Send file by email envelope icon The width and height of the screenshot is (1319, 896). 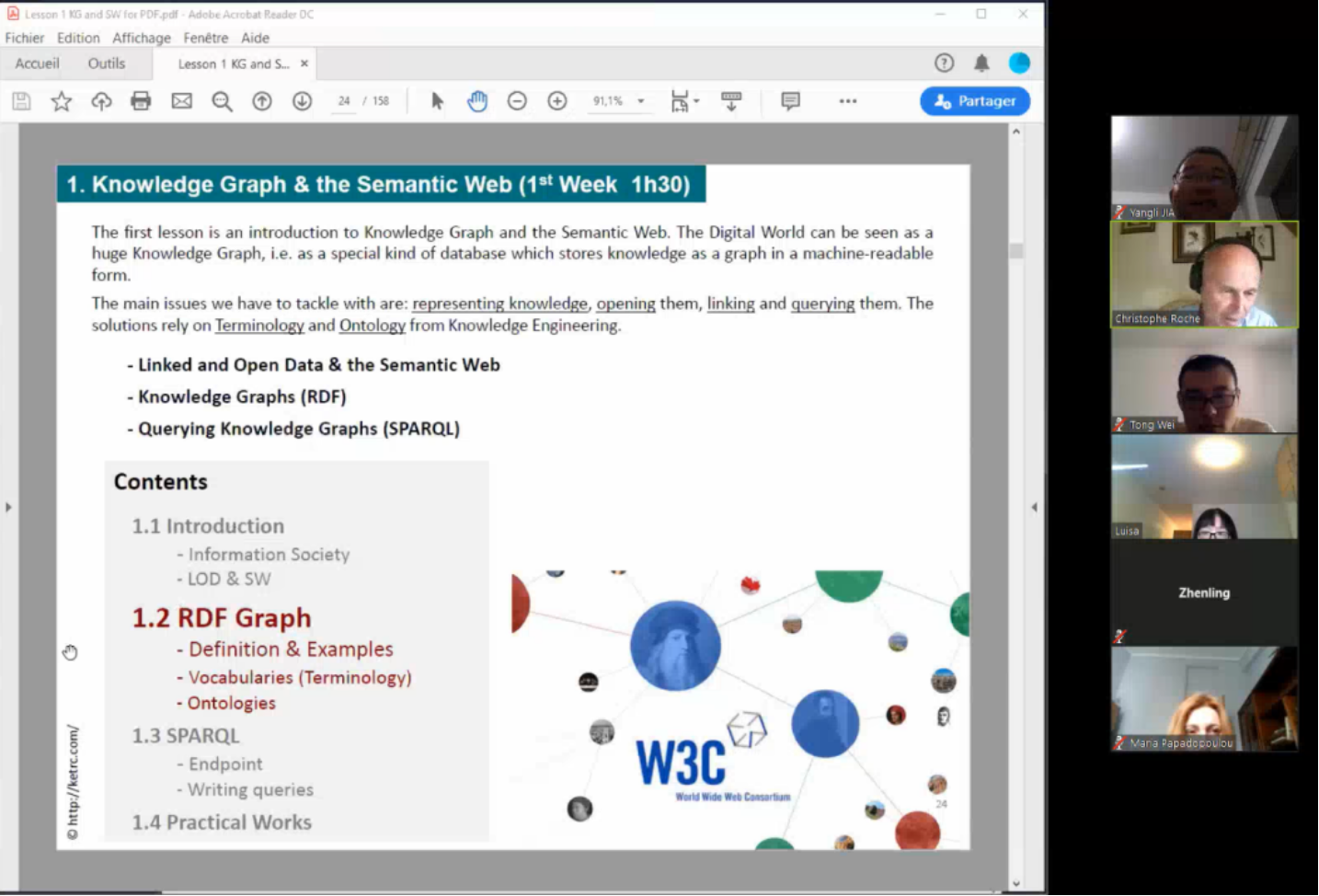click(x=181, y=101)
